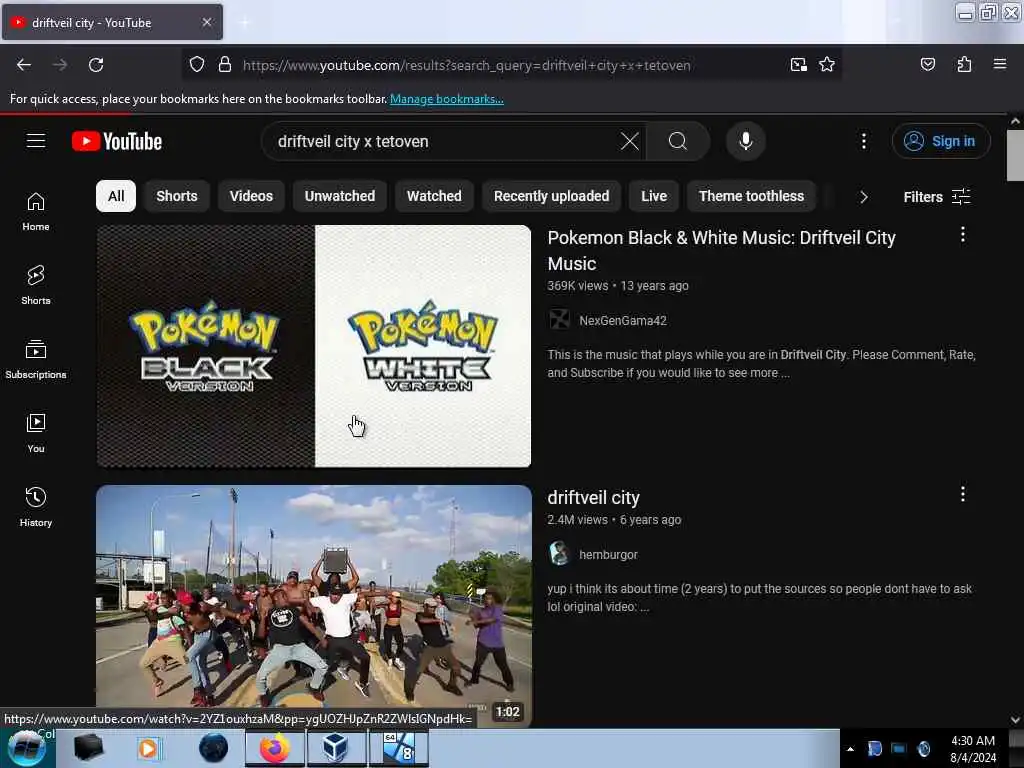This screenshot has width=1024, height=768.
Task: Open the YouTube hamburger guide menu
Action: (36, 141)
